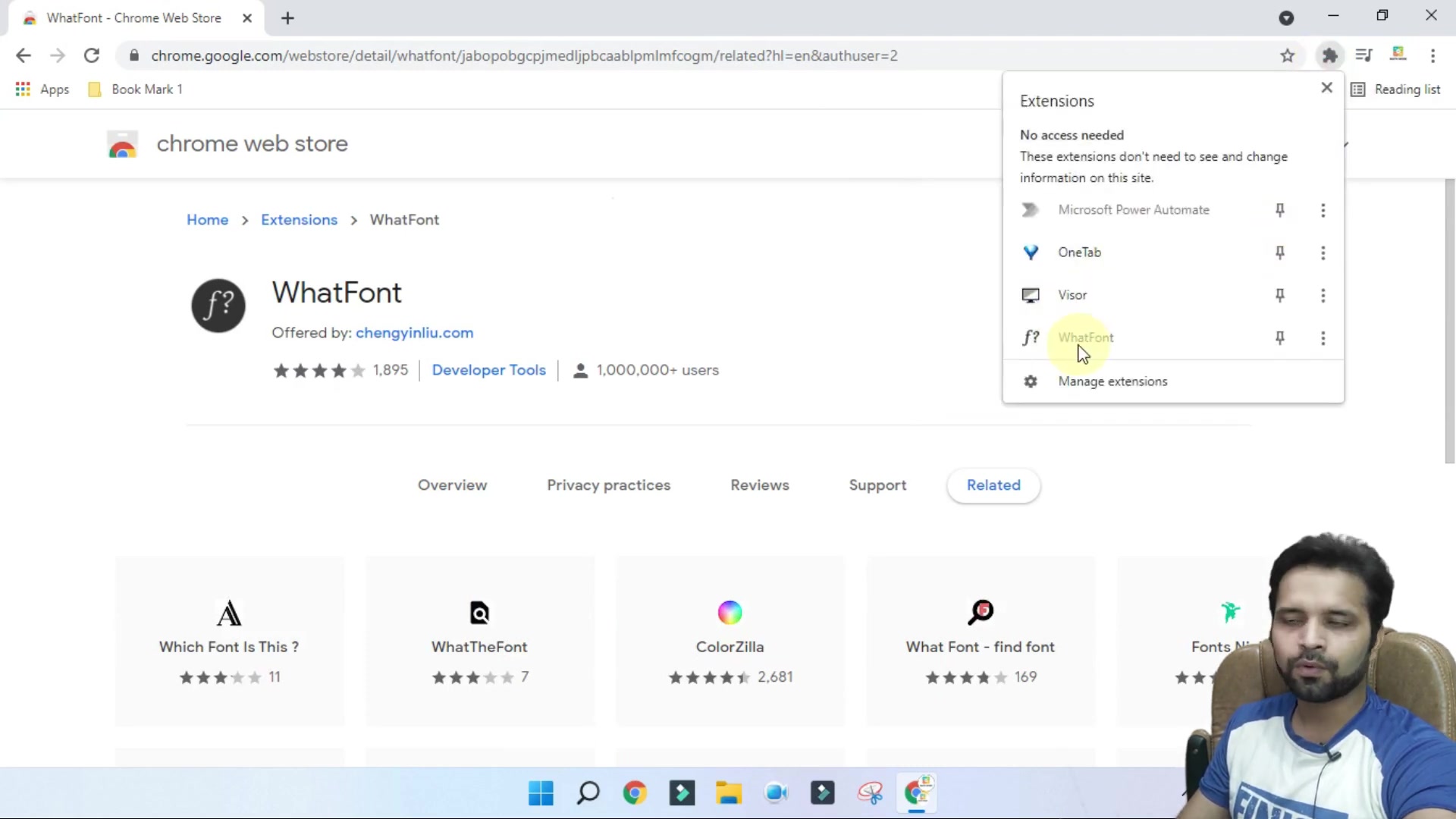The height and width of the screenshot is (819, 1456).
Task: Reload the current page
Action: click(92, 55)
